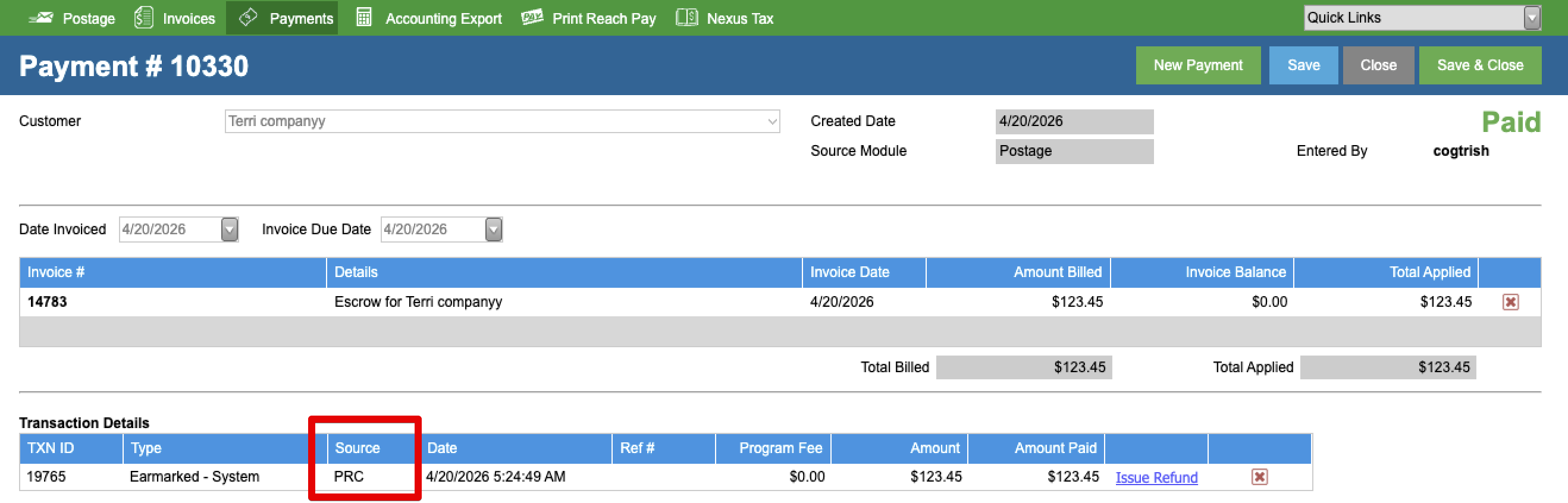Screen dimensions: 1568x503
Task: Click the Type column header
Action: (225, 448)
